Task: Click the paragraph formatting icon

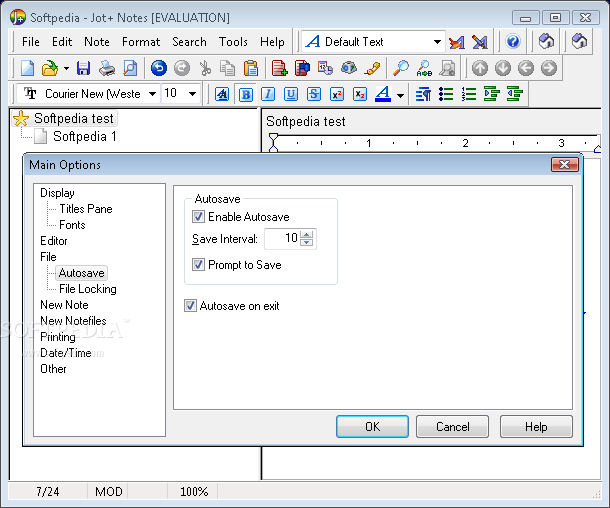Action: pos(423,94)
